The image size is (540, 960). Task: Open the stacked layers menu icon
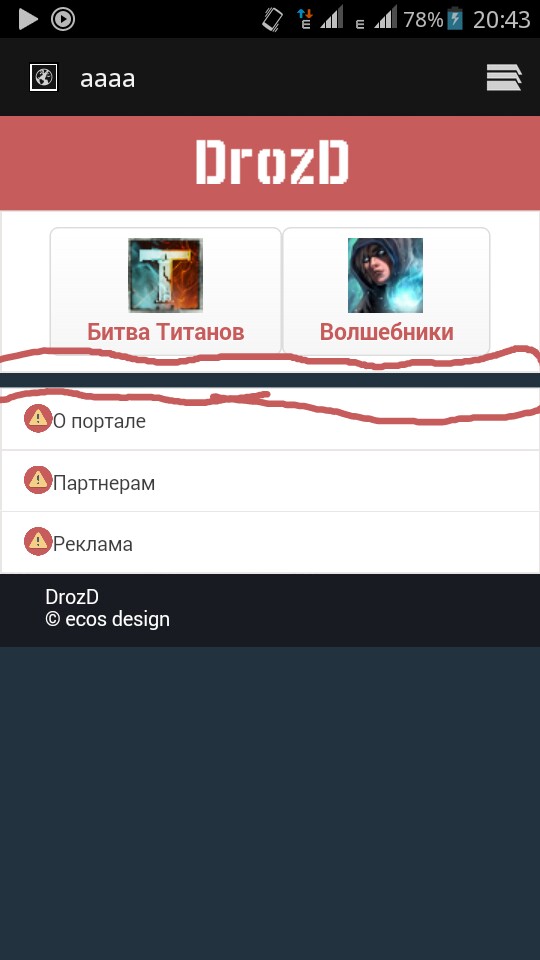(504, 78)
